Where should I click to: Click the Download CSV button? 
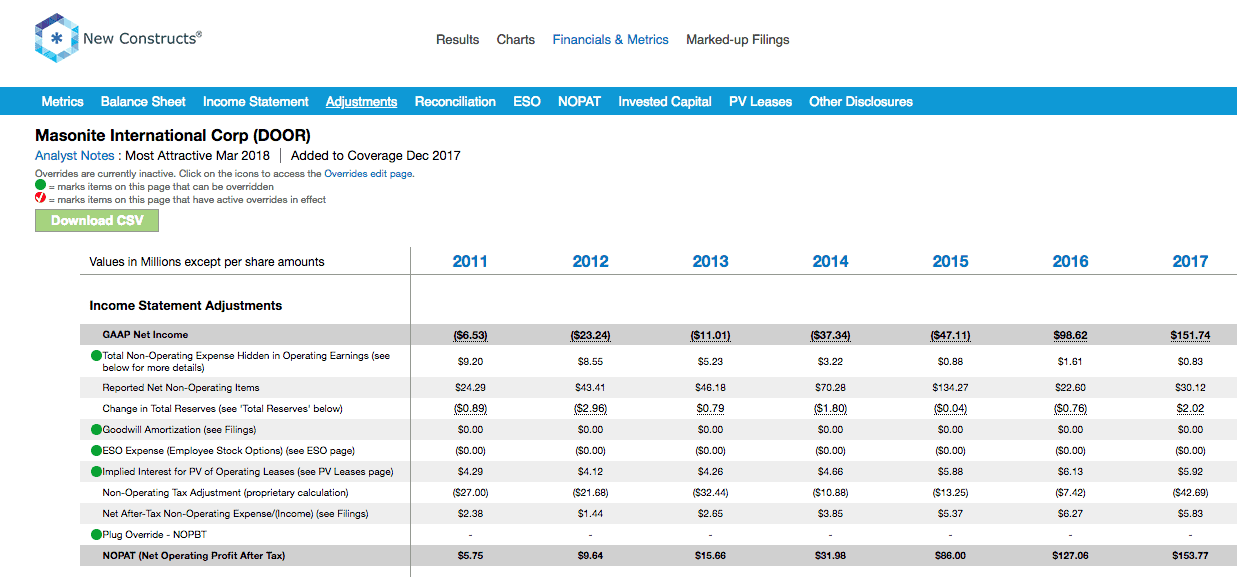tap(97, 220)
